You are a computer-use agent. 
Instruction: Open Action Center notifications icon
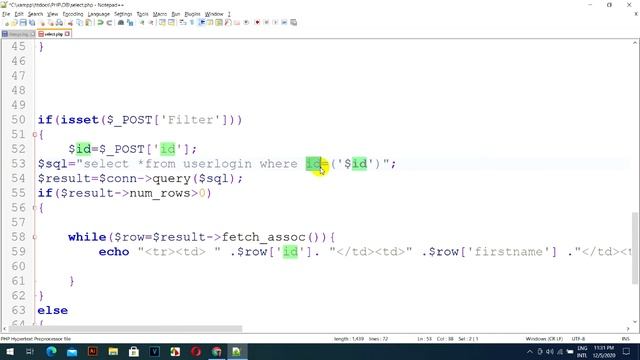(626, 351)
